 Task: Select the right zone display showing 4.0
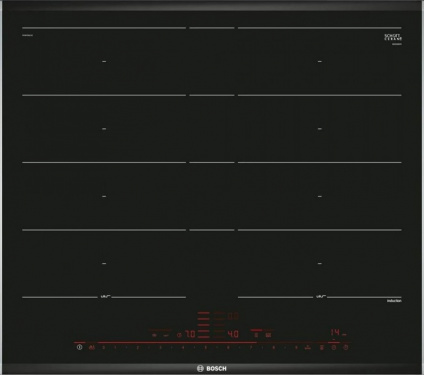click(233, 334)
